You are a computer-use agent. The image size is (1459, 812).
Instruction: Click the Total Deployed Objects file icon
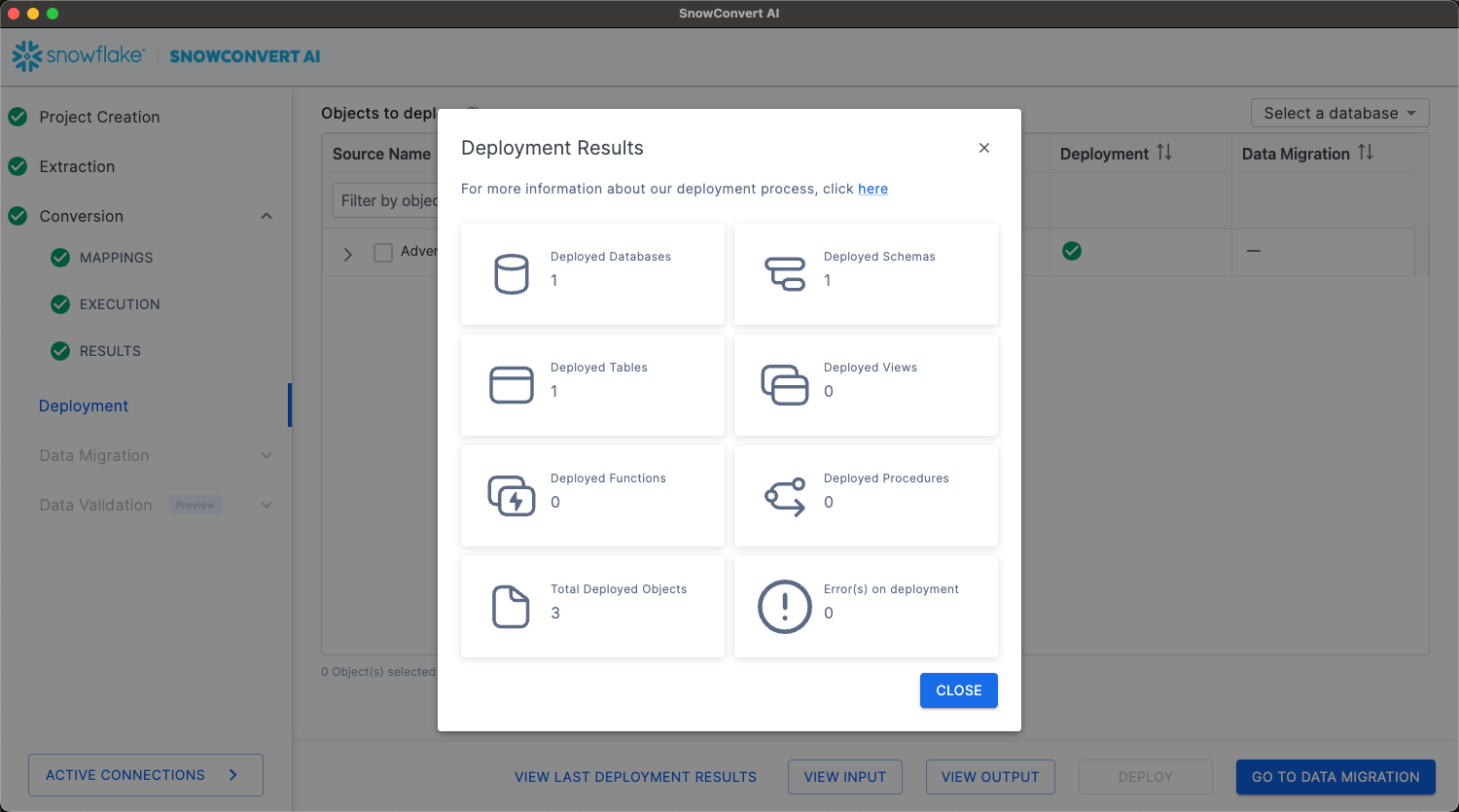(x=511, y=607)
